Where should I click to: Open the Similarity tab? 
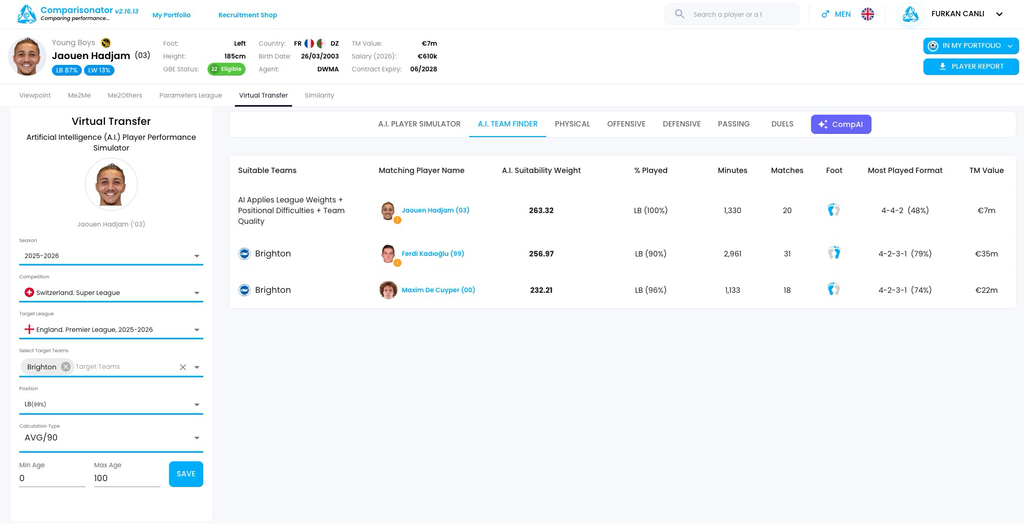click(x=319, y=95)
